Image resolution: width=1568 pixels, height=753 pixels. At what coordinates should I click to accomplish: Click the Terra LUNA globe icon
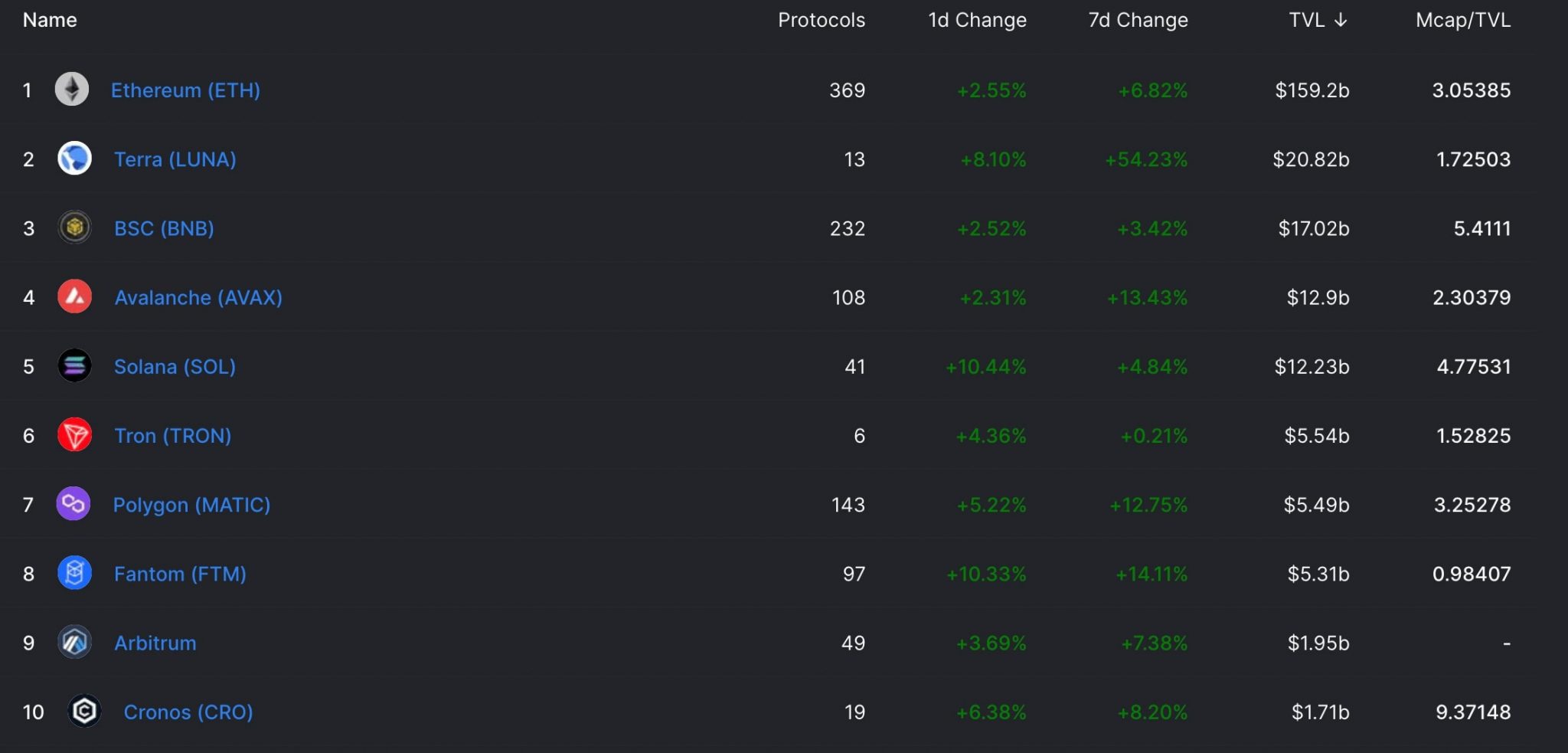pyautogui.click(x=75, y=159)
